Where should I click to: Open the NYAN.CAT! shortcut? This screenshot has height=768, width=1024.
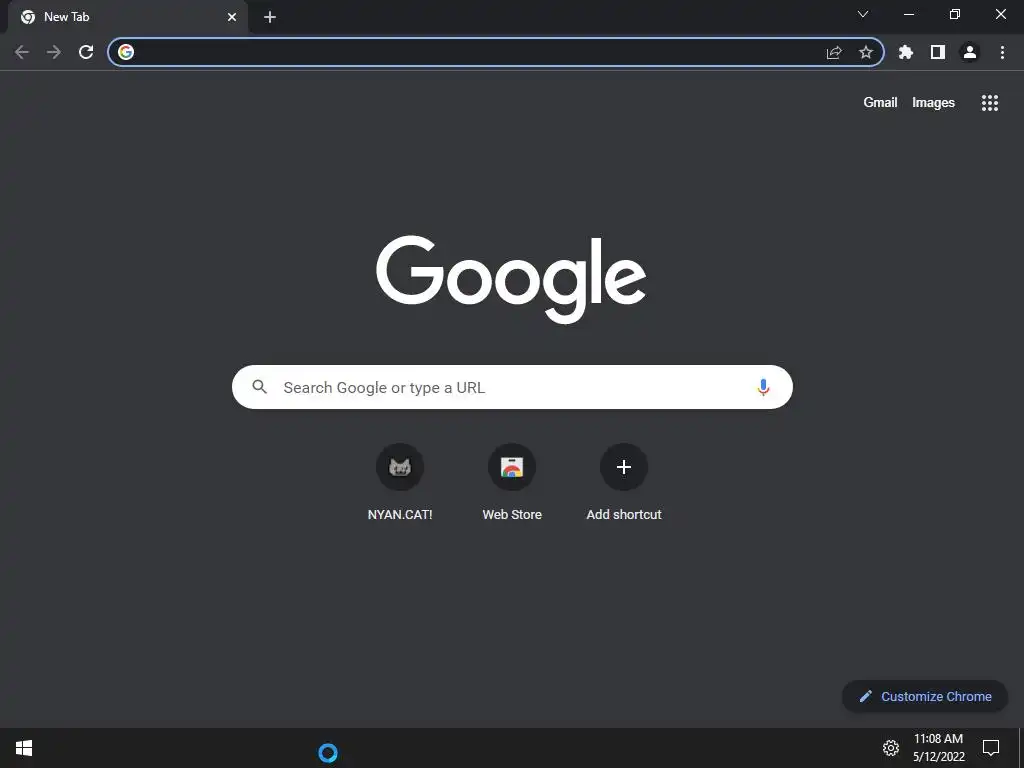pos(400,482)
